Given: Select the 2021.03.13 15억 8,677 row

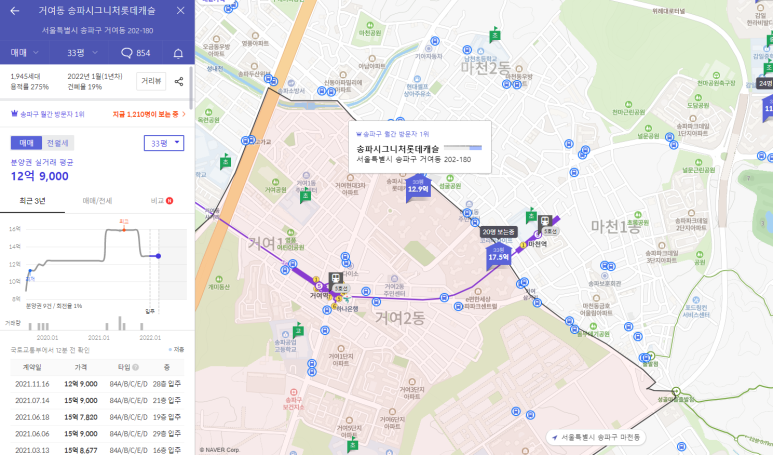Looking at the screenshot, I should point(97,450).
